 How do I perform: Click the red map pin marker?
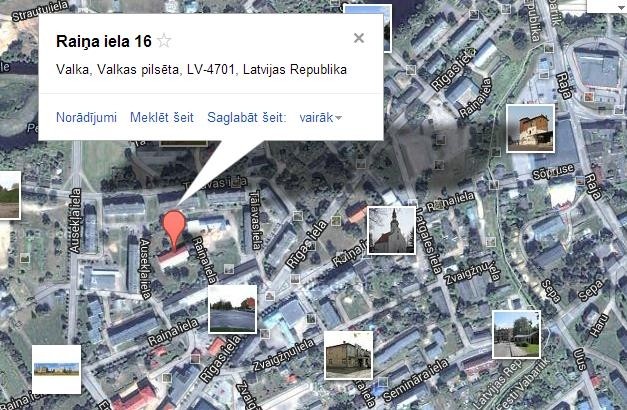[174, 229]
